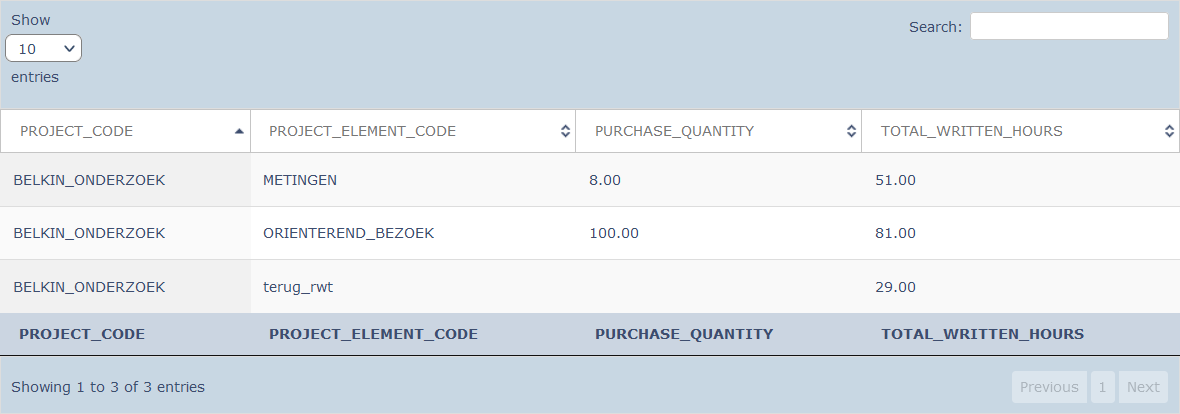Sort by PURCHASE_QUANTITY column header

click(674, 131)
